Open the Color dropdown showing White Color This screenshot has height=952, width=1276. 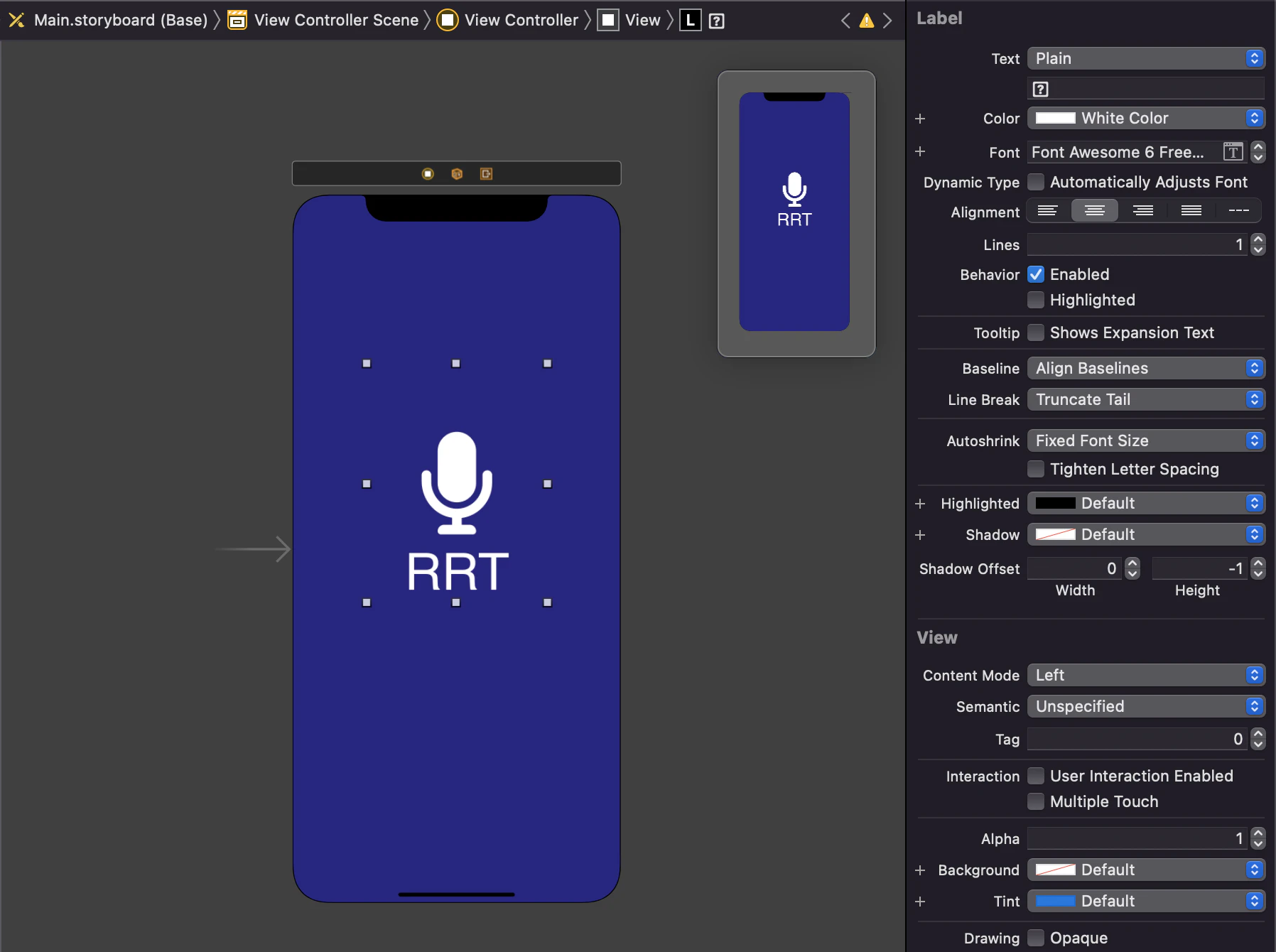click(x=1146, y=119)
